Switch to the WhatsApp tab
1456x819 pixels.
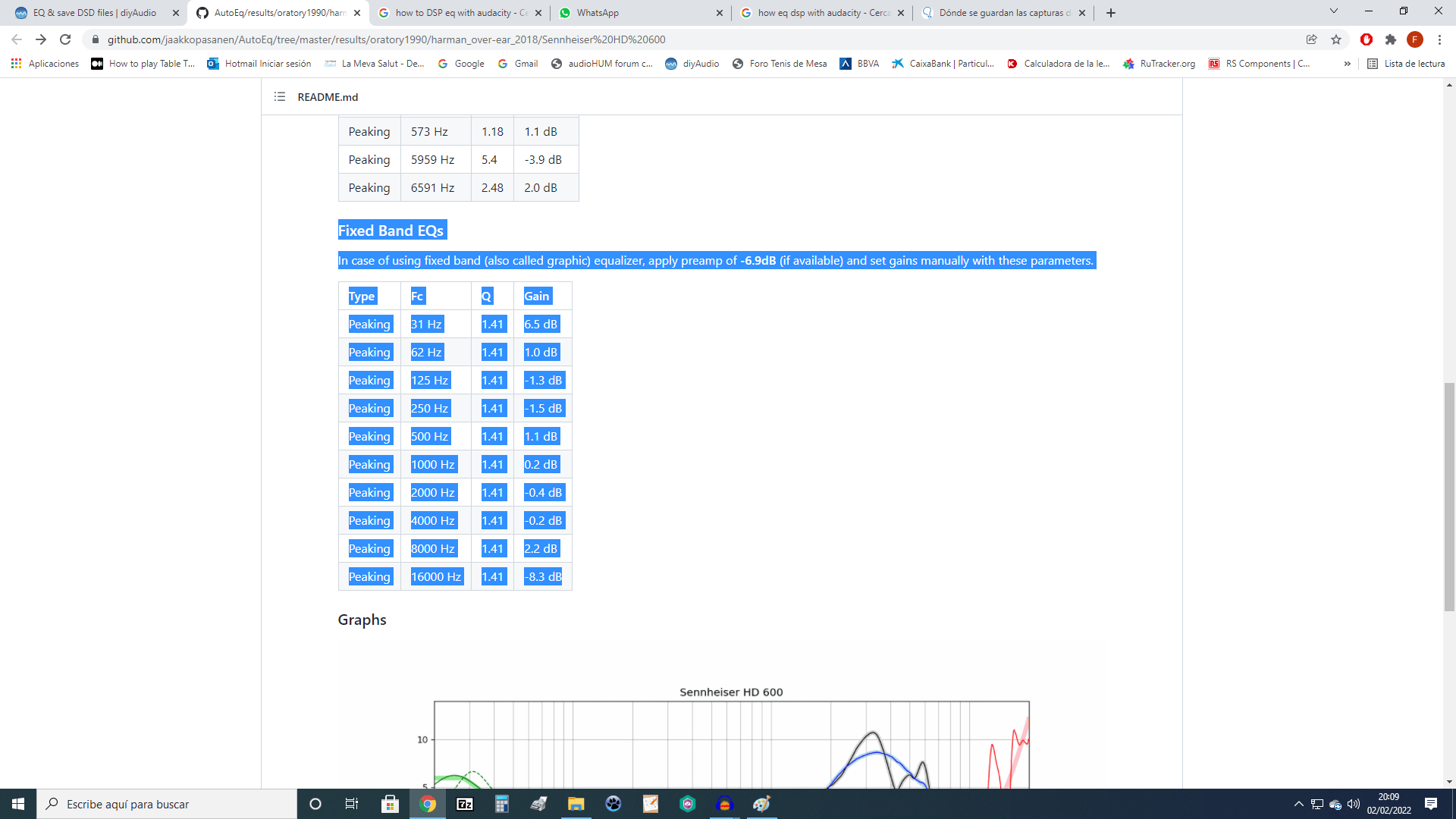pyautogui.click(x=642, y=13)
